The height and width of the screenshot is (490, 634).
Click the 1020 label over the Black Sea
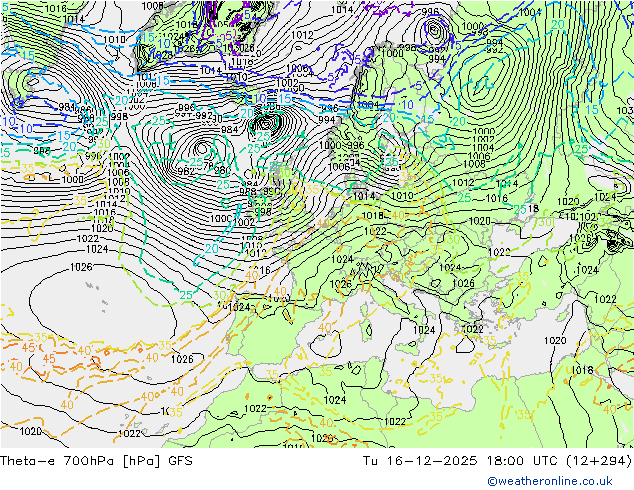480,221
